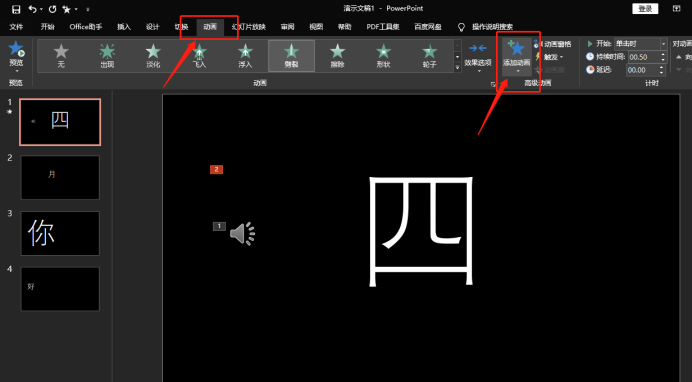Switch to the 设计 ribbon tab

click(153, 27)
